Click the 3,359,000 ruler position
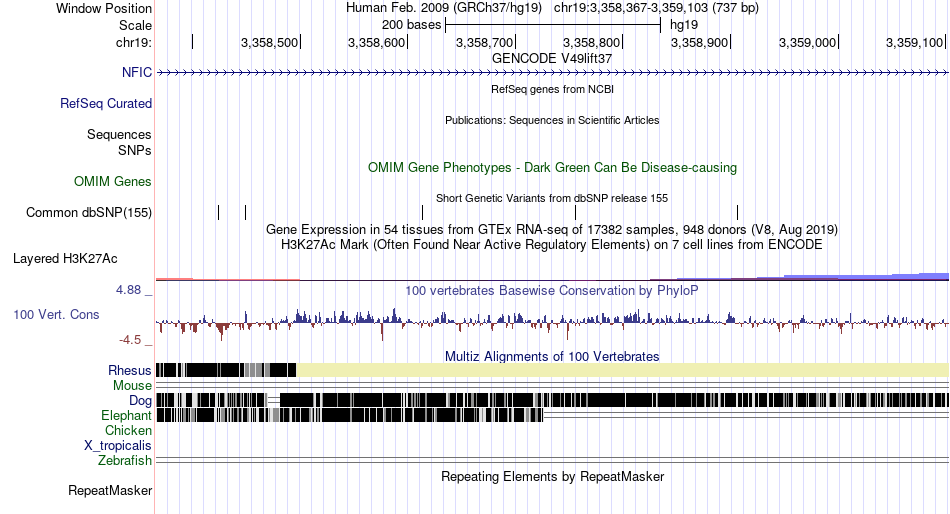 tap(807, 42)
